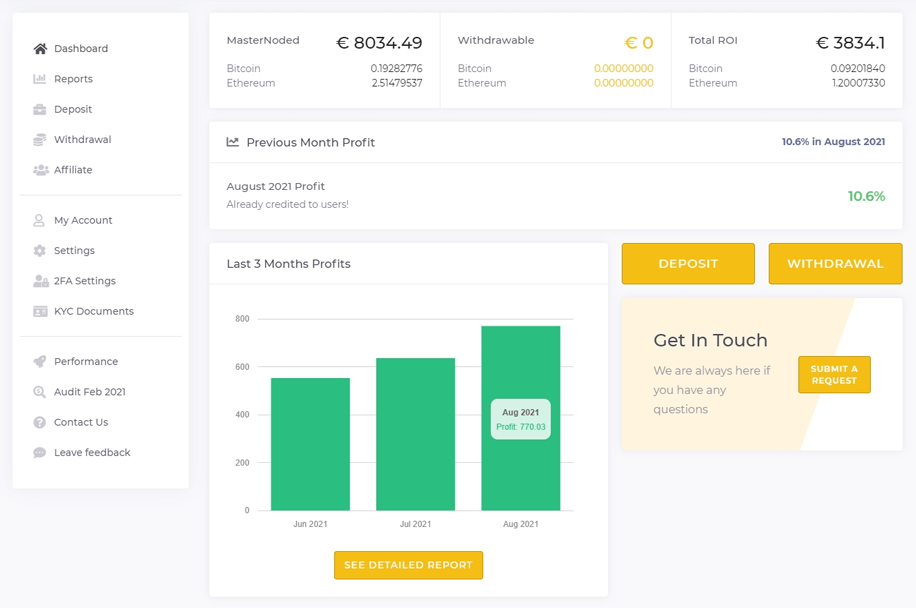Image resolution: width=916 pixels, height=608 pixels.
Task: Click the Settings gear icon
Action: click(x=37, y=250)
